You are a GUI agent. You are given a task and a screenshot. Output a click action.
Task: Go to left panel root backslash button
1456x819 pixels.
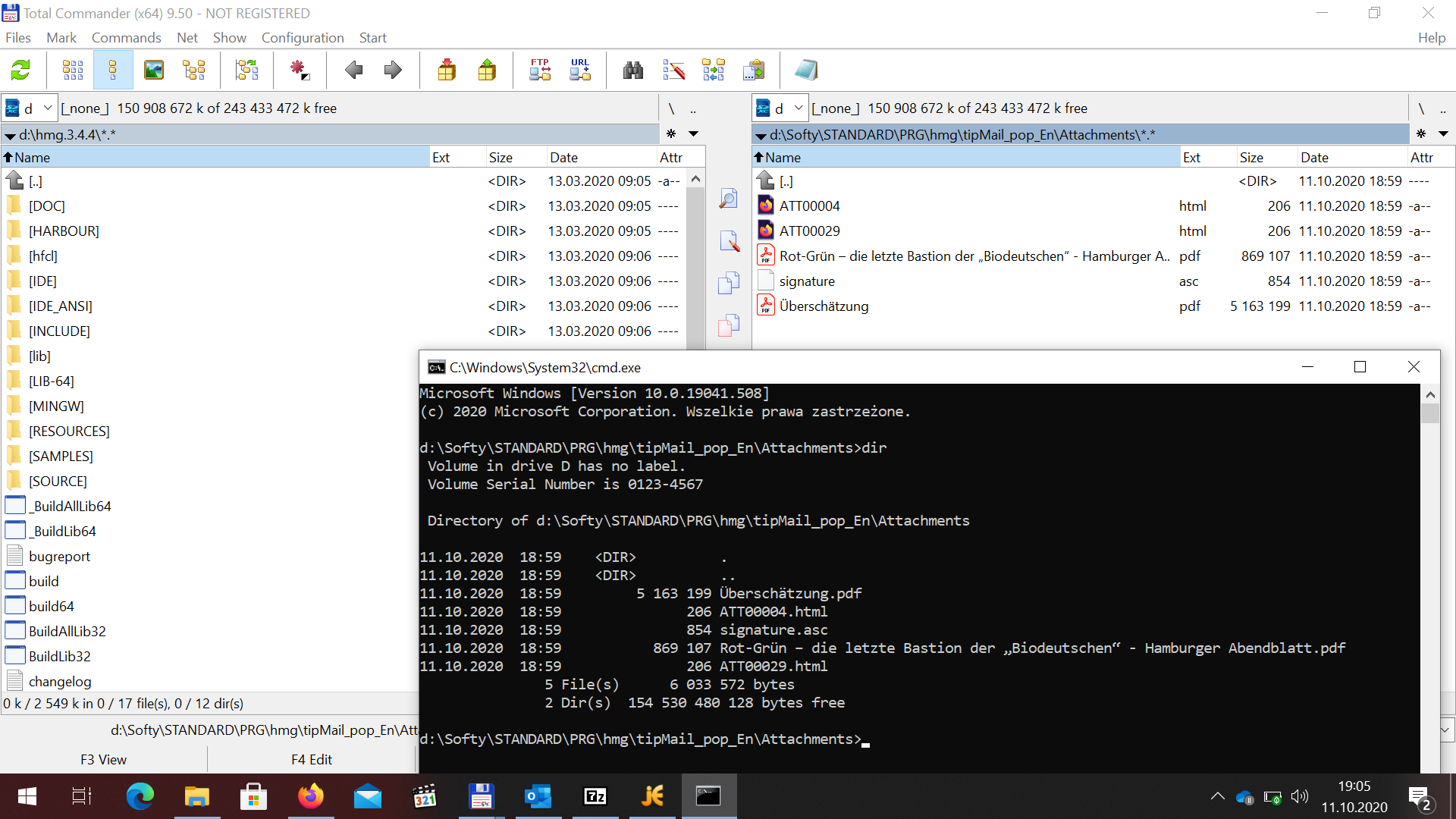coord(671,109)
